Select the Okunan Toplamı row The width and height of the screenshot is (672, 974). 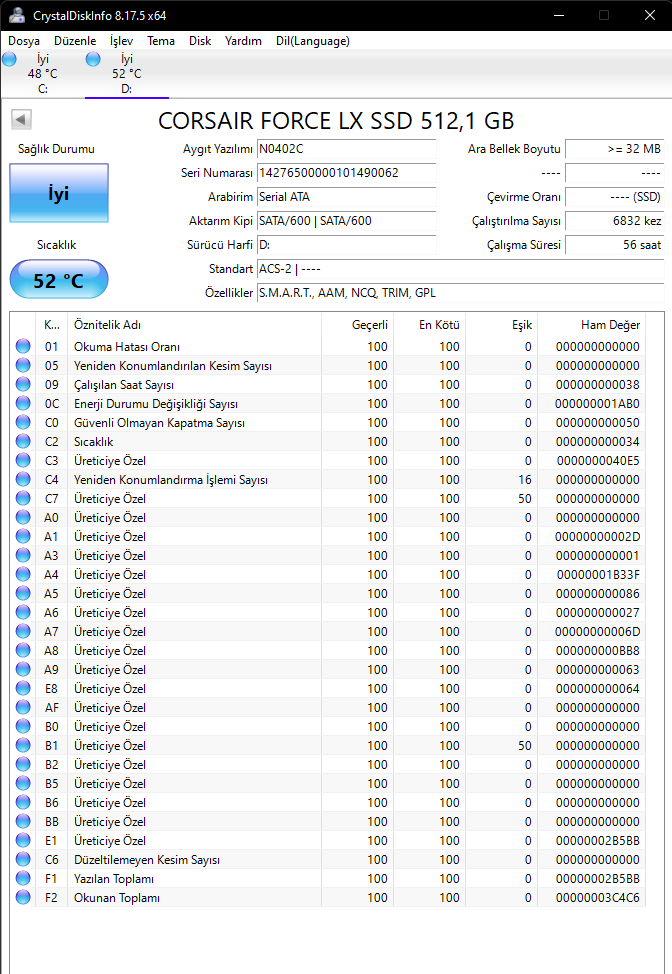(328, 898)
